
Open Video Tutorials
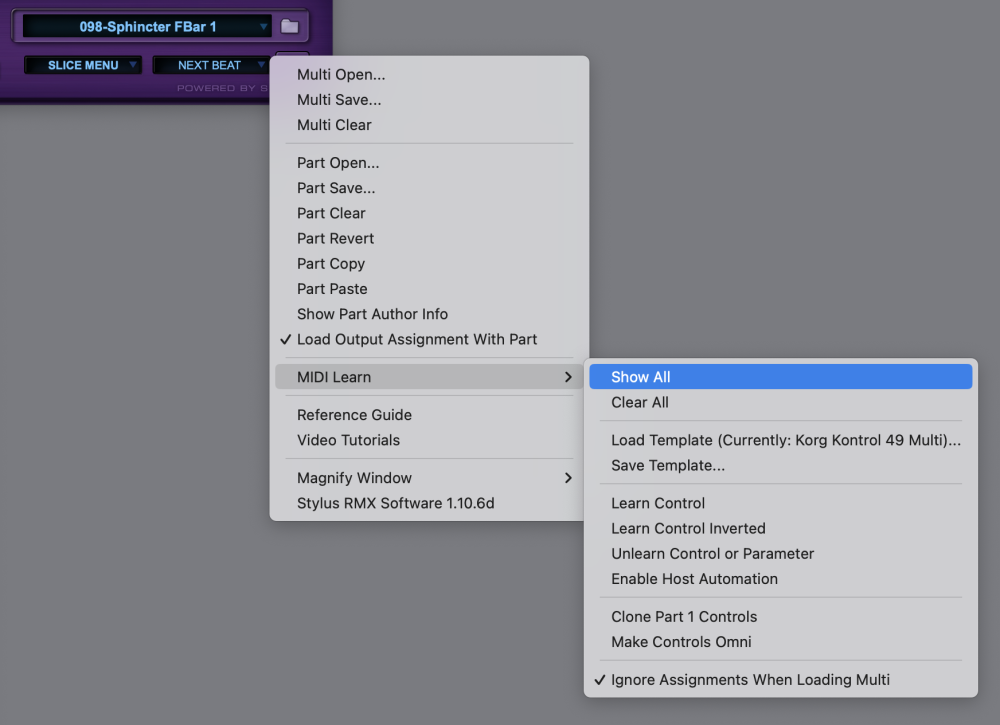(348, 440)
